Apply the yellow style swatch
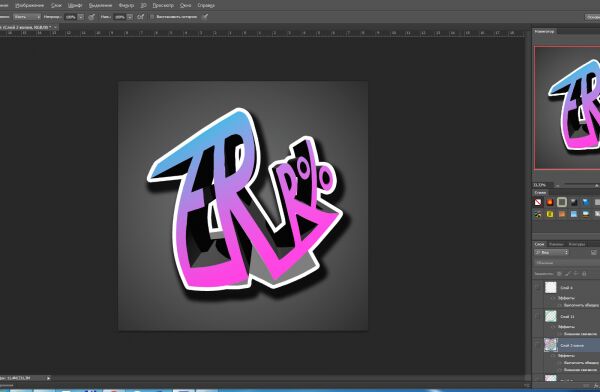The height and width of the screenshot is (392, 600). tap(550, 214)
